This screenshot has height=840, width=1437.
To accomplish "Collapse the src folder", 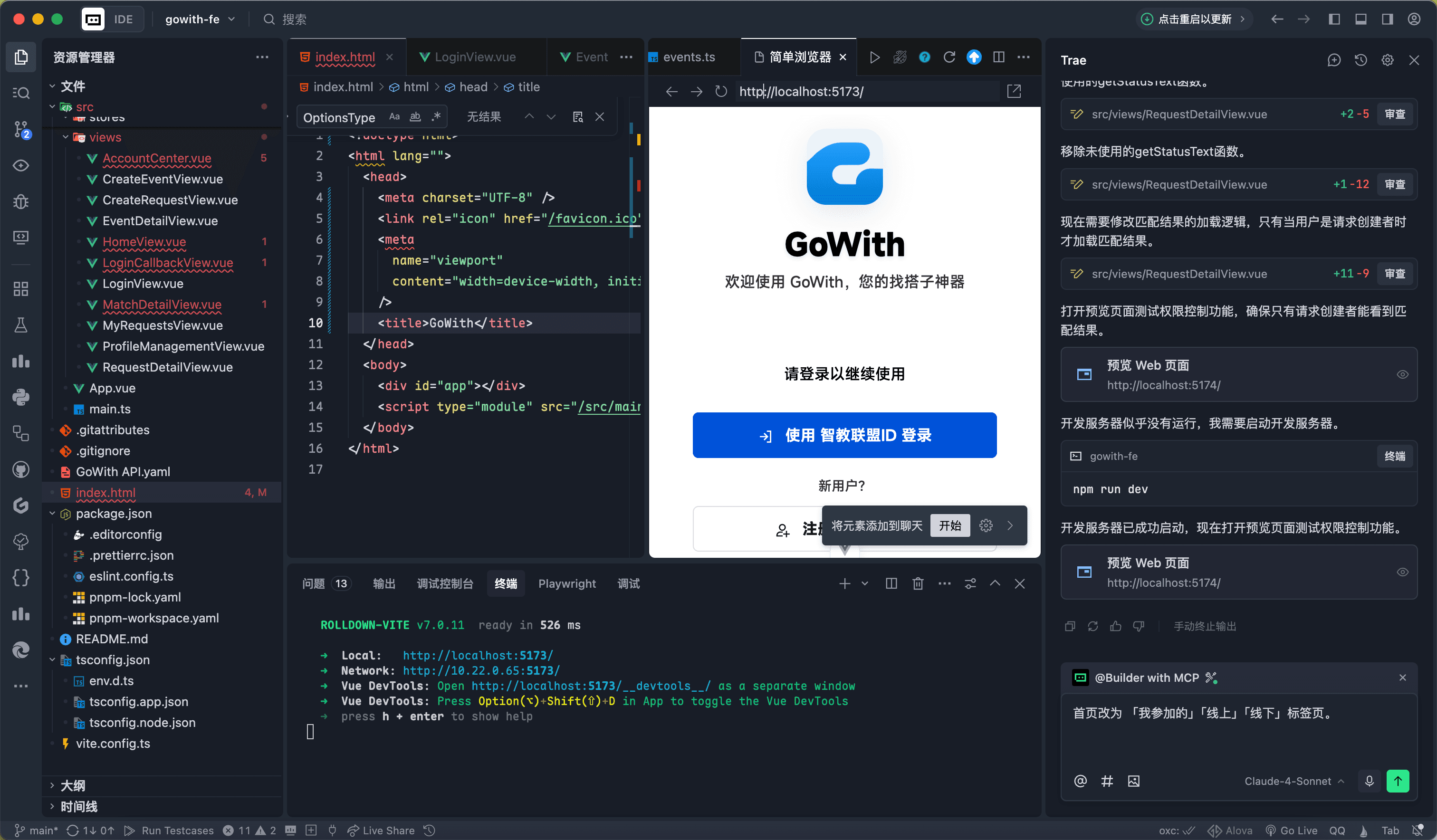I will (x=52, y=106).
